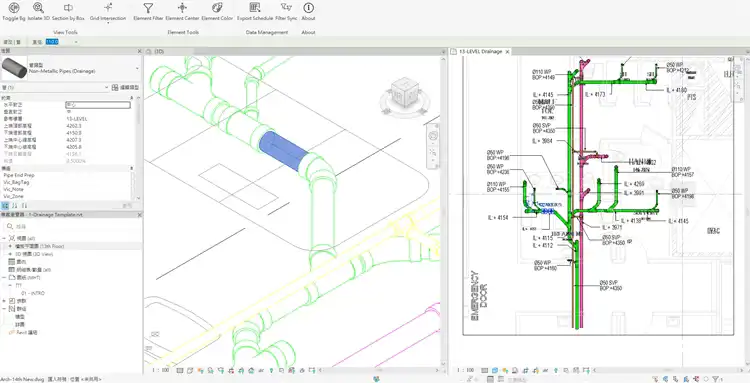Click the Pipe End Prep property
Viewport: 750px width, 383px height.
click(19, 175)
